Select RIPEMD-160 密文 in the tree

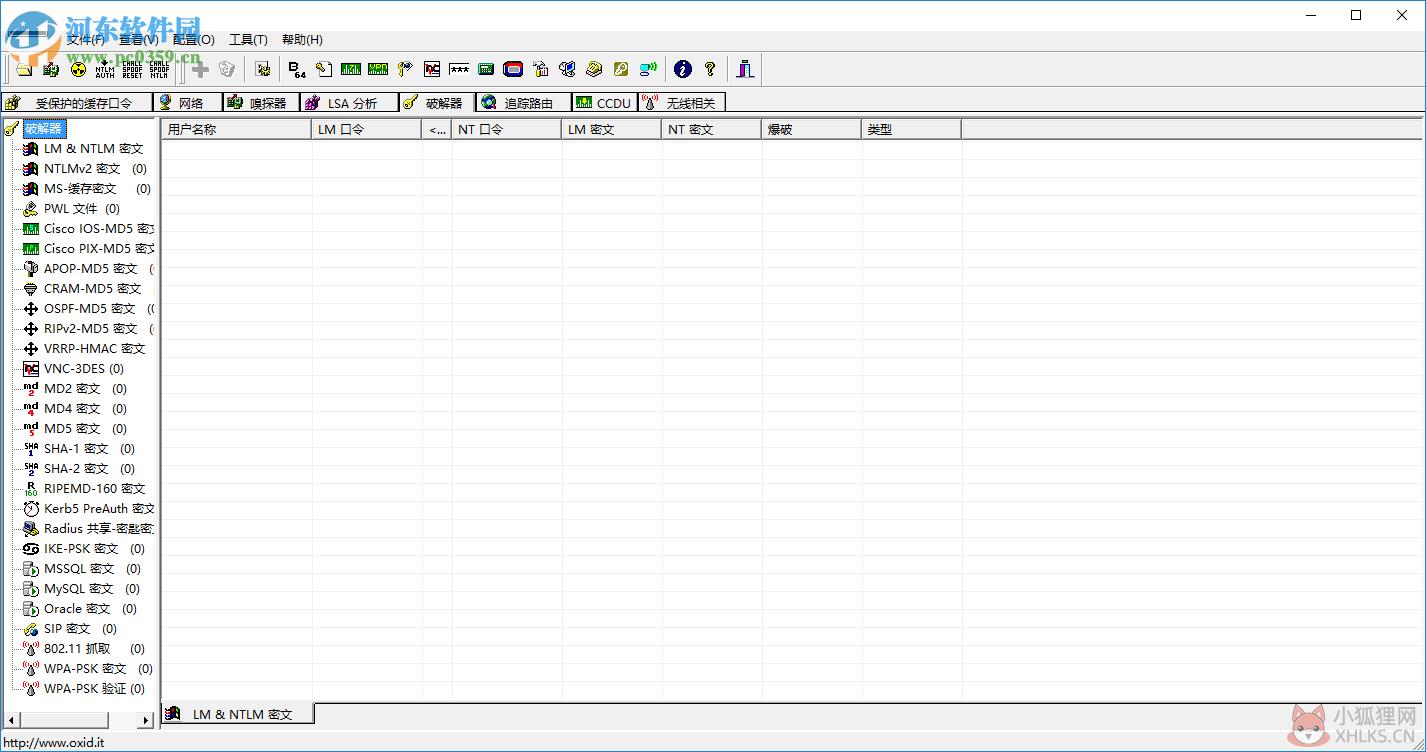click(95, 489)
